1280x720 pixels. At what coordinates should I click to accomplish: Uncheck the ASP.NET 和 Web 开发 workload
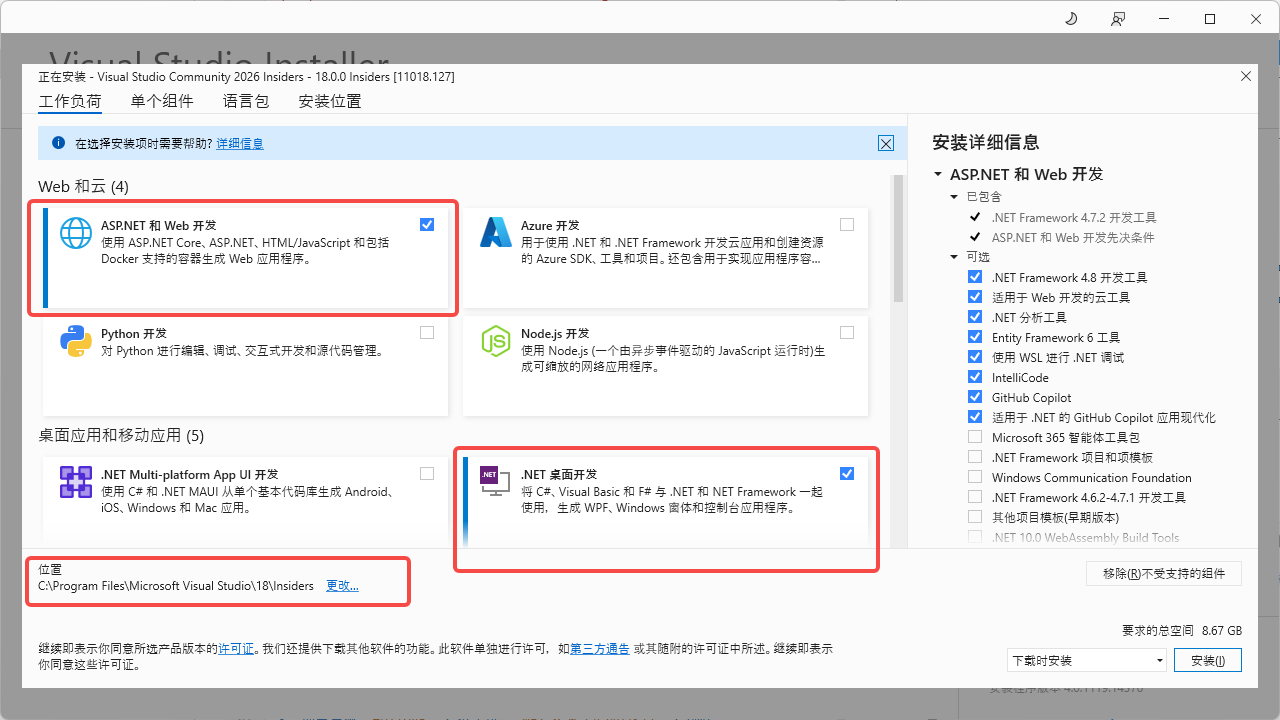[x=427, y=225]
